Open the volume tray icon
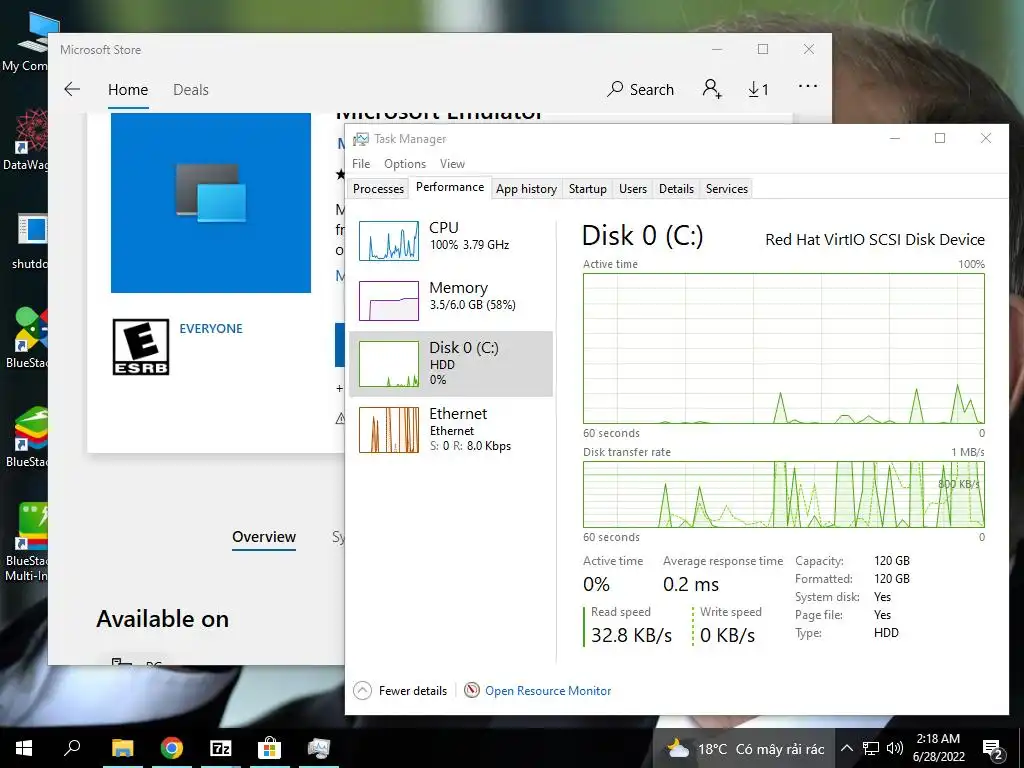 pos(895,748)
